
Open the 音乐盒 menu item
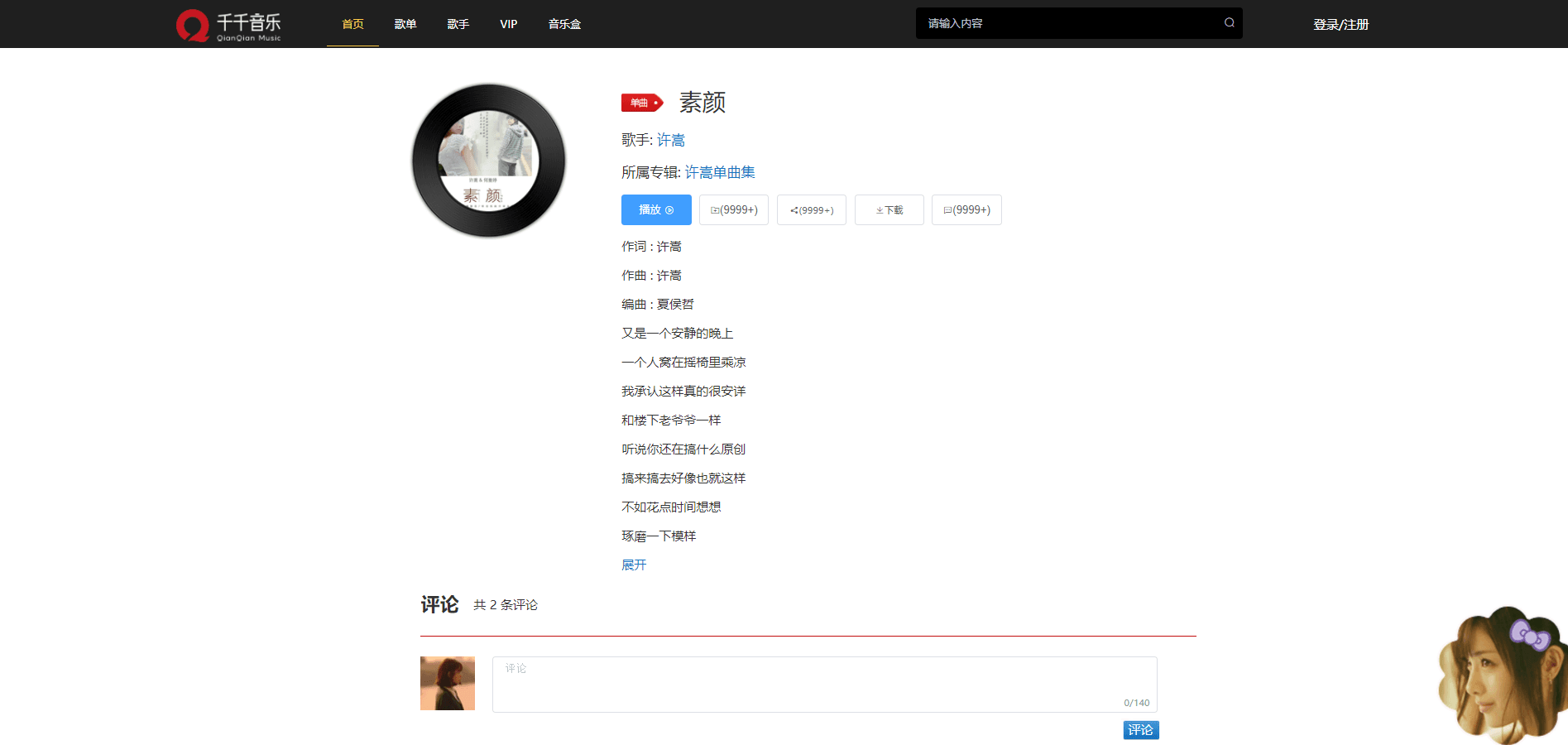click(563, 24)
